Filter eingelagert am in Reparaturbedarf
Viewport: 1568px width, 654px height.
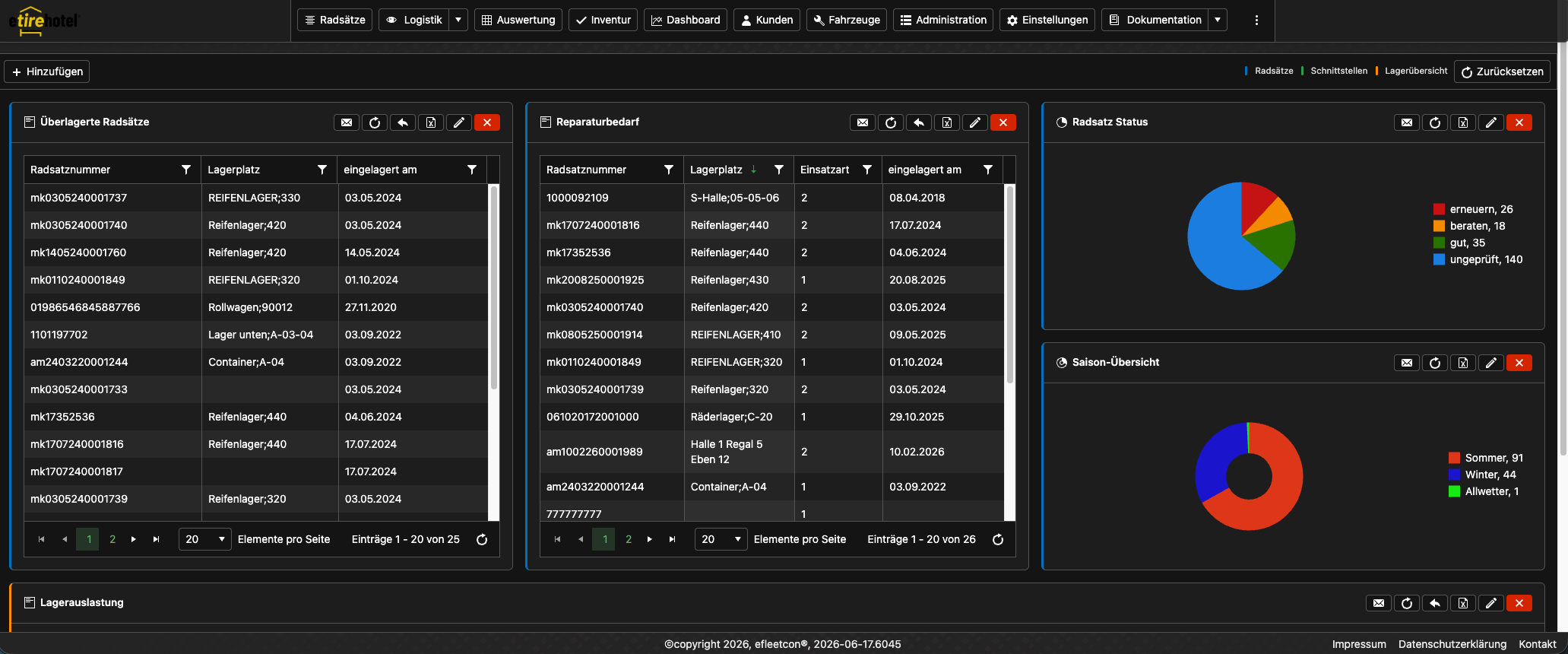point(988,170)
